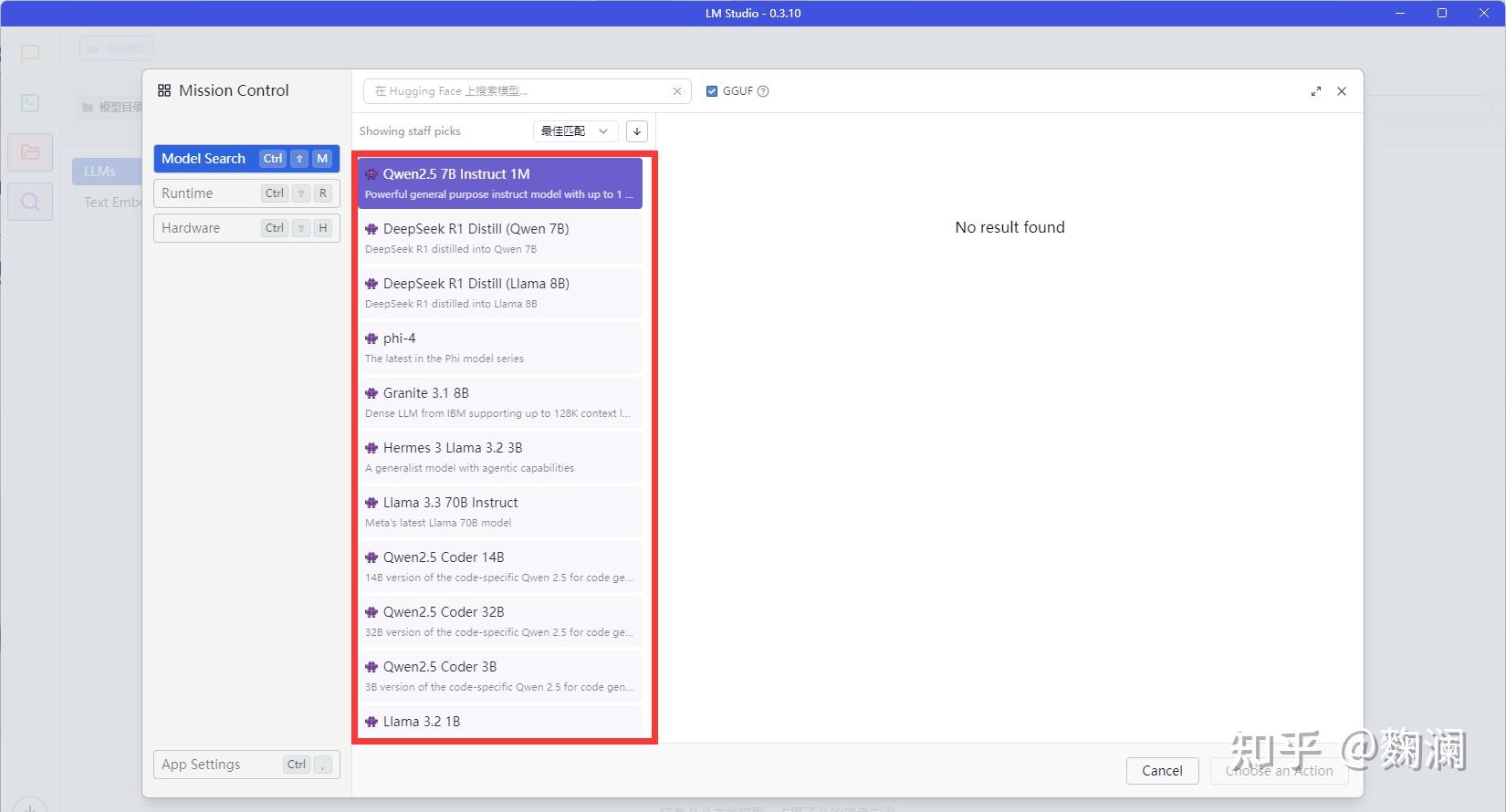Viewport: 1506px width, 812px height.
Task: Open App Settings
Action: (x=246, y=765)
